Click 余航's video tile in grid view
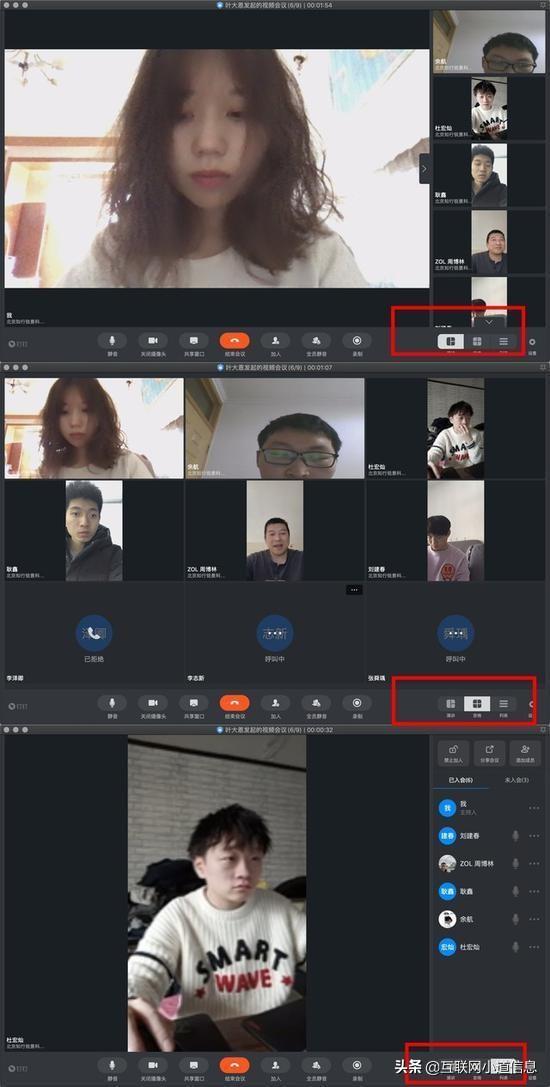Screen dimensions: 550x1087 275,428
